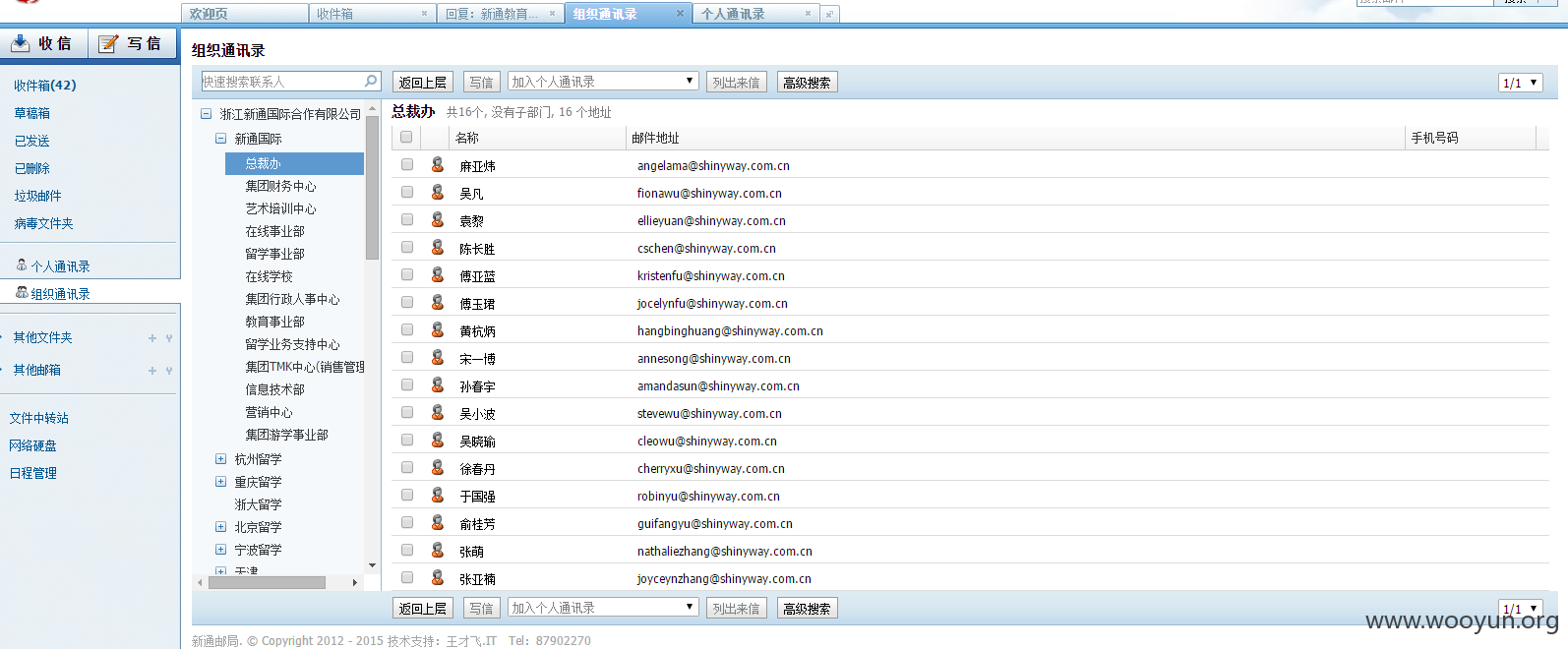Click the plus icon next to 其他邮箱
The height and width of the screenshot is (649, 1568).
[x=152, y=371]
